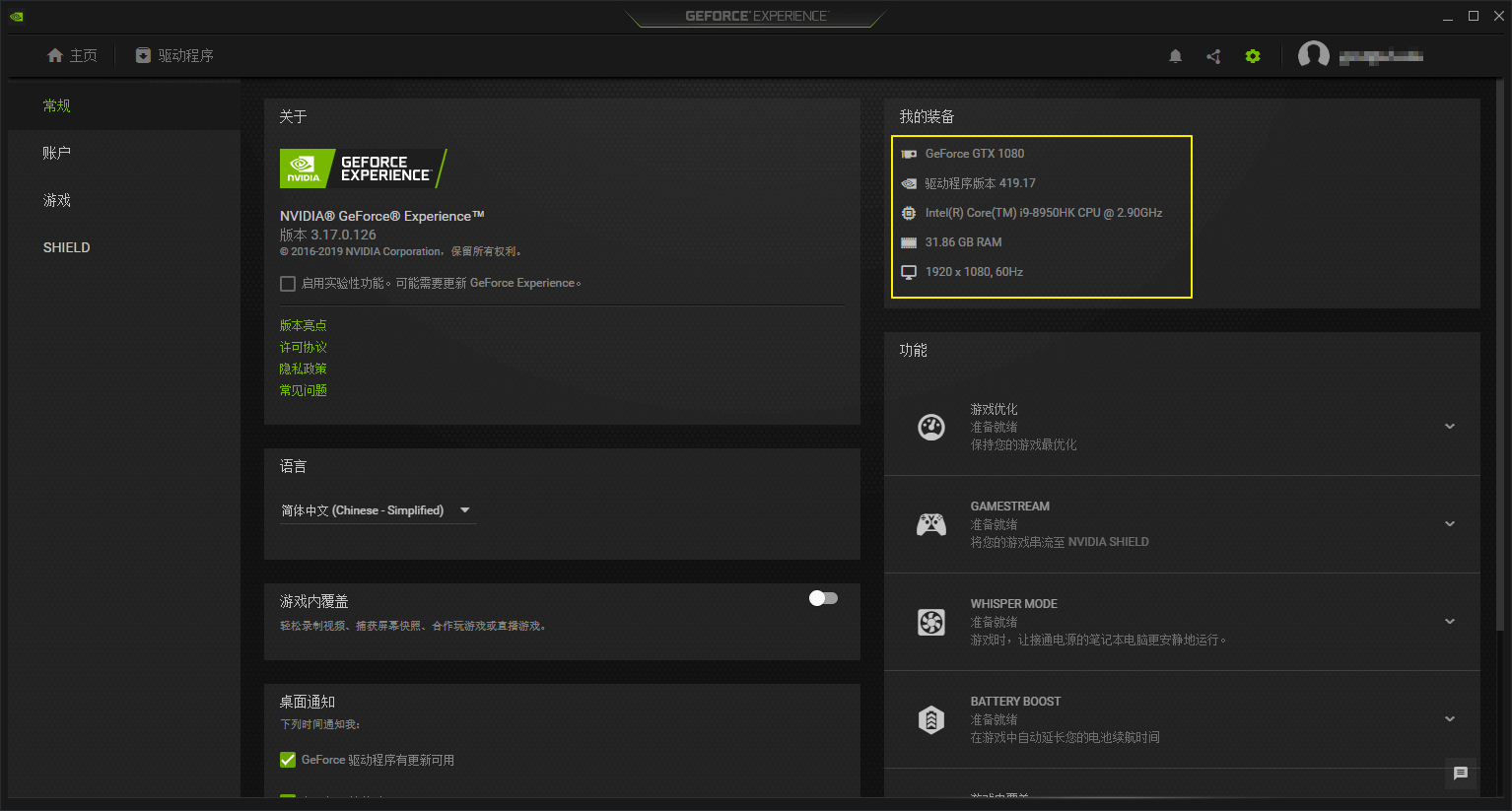
Task: Expand the BATTERY BOOST feature section
Action: (x=1450, y=719)
